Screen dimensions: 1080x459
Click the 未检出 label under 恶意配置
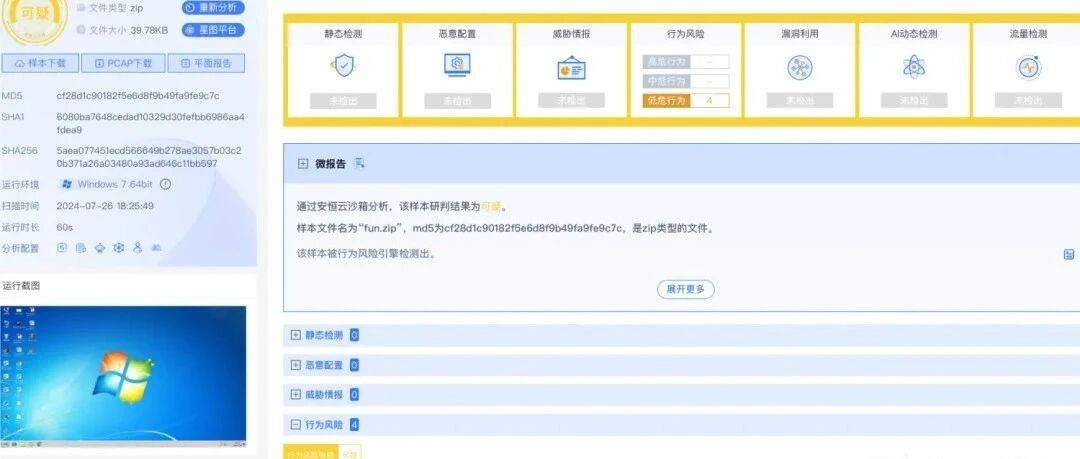457,101
